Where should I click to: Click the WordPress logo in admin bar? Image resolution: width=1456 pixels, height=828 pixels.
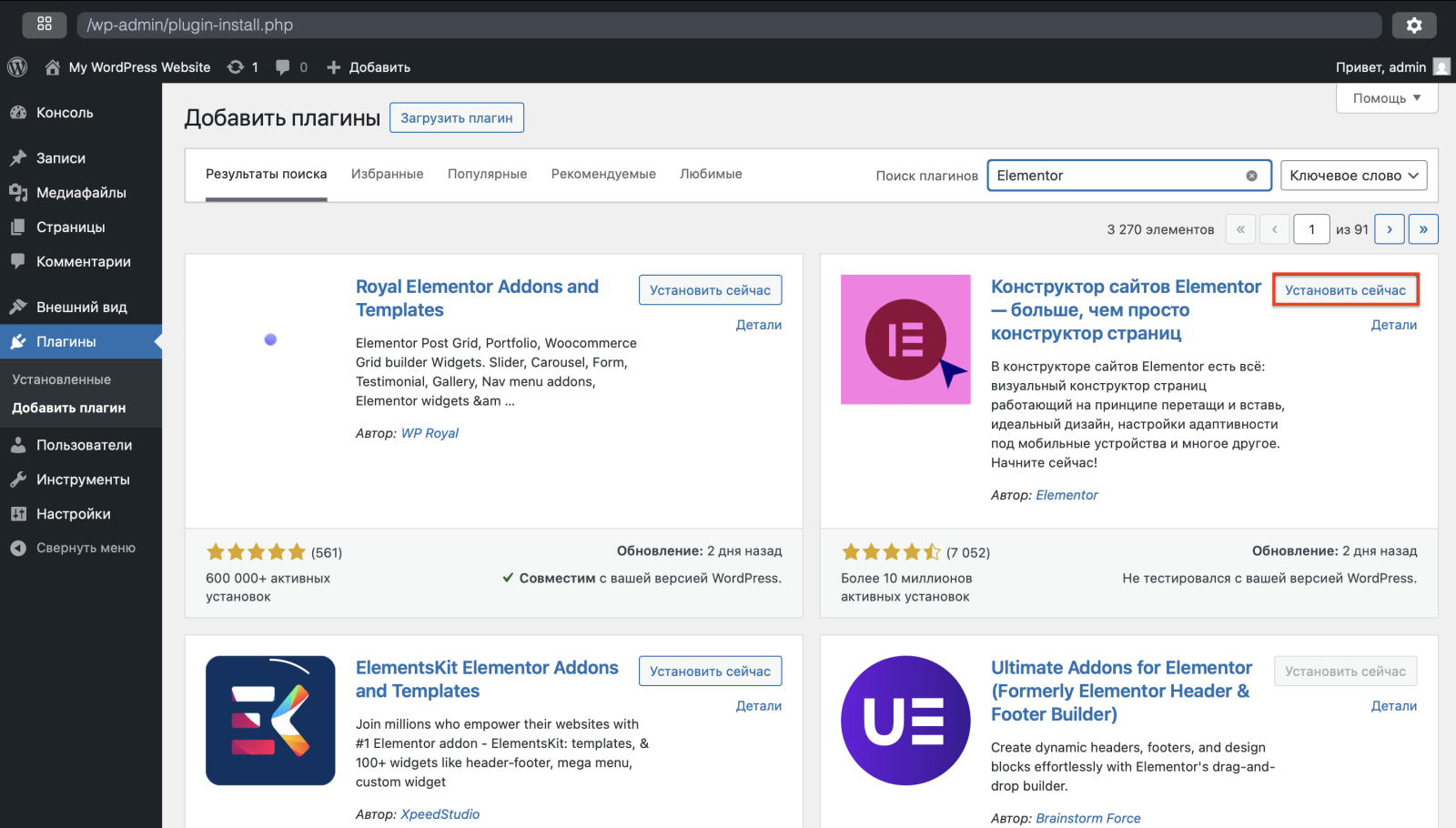pos(17,67)
